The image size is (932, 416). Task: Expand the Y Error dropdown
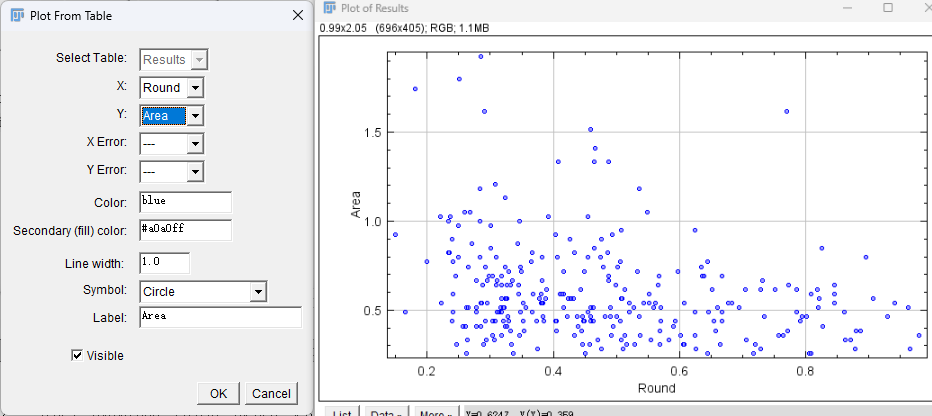coord(172,172)
